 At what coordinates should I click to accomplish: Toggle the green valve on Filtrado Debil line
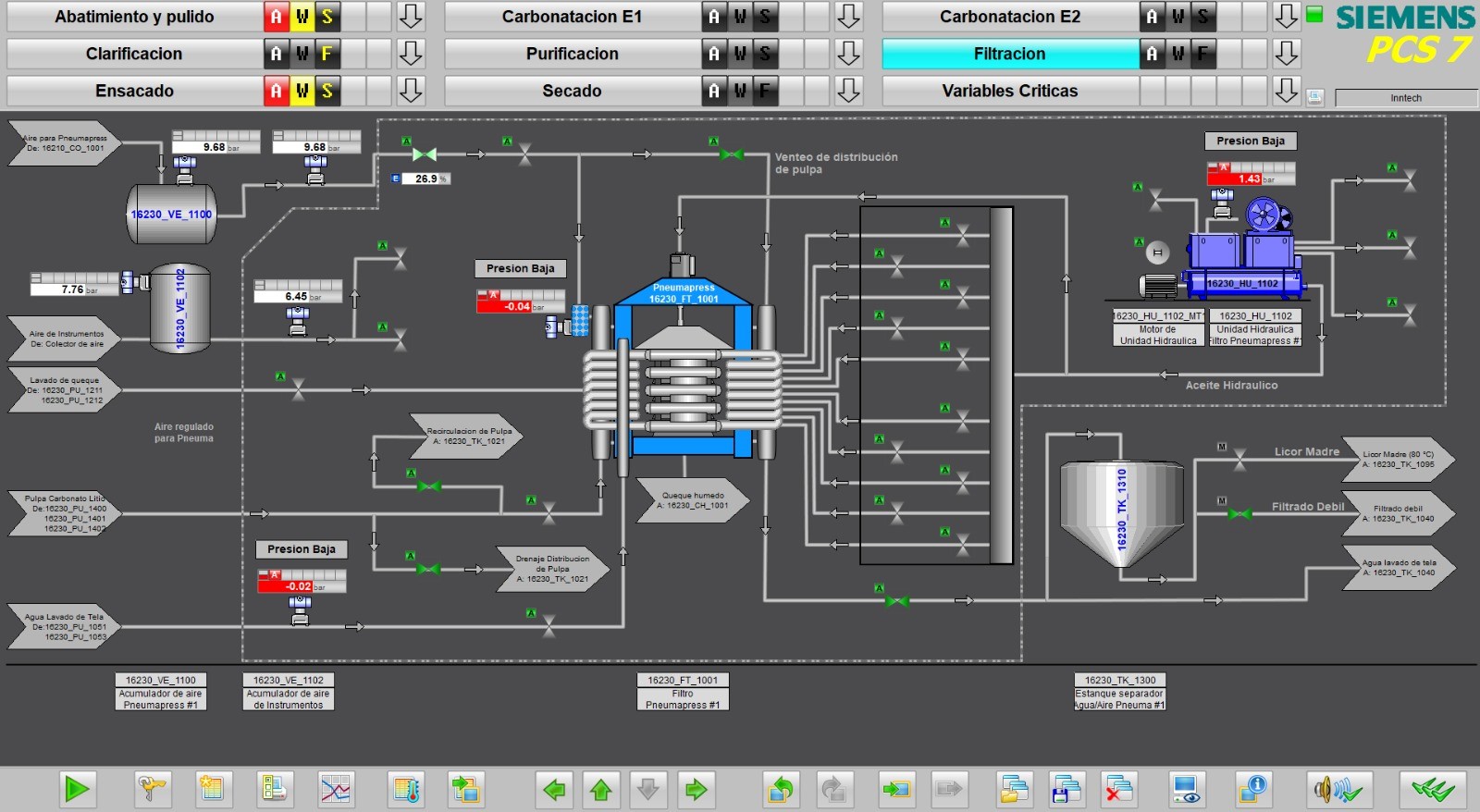coord(1239,513)
